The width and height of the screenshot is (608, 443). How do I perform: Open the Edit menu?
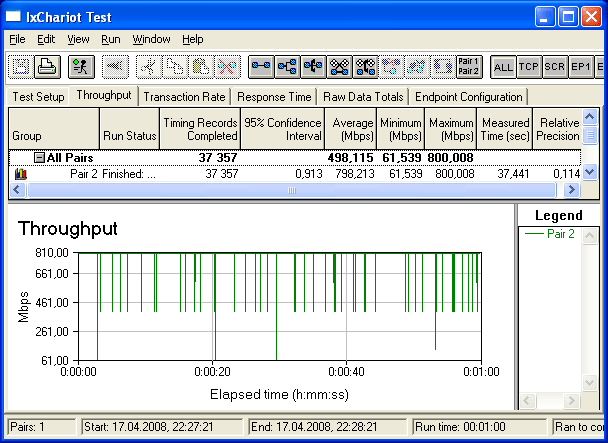pyautogui.click(x=46, y=39)
